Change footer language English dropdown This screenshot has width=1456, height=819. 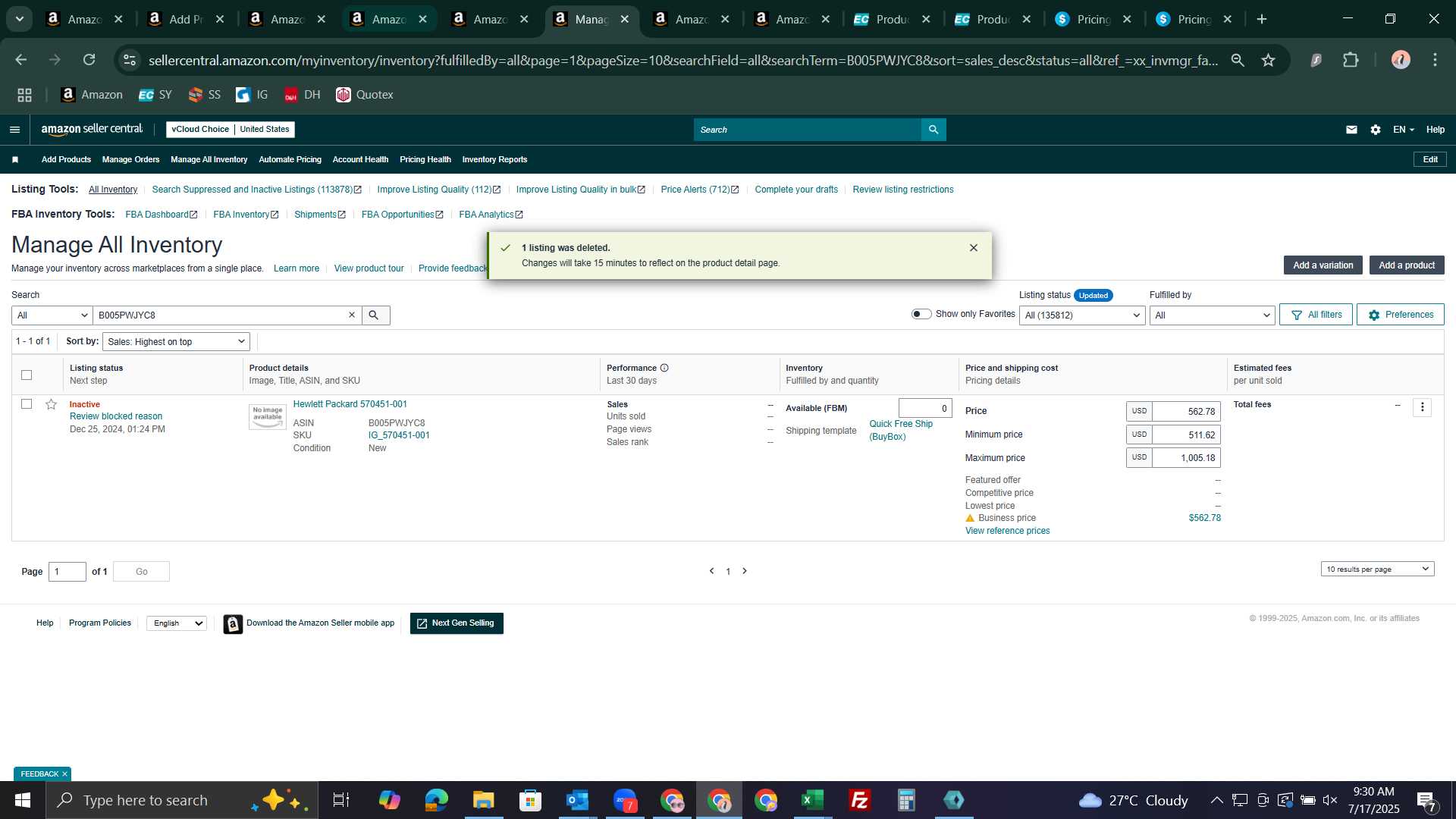point(177,623)
